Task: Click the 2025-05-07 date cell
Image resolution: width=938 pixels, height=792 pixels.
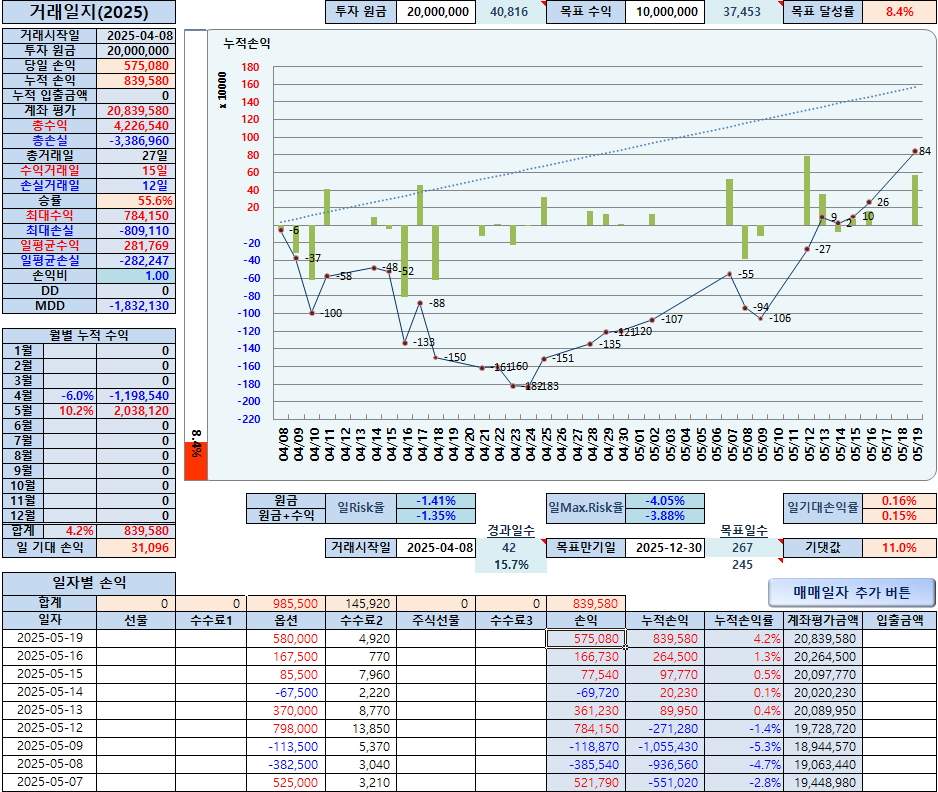Action: click(50, 782)
